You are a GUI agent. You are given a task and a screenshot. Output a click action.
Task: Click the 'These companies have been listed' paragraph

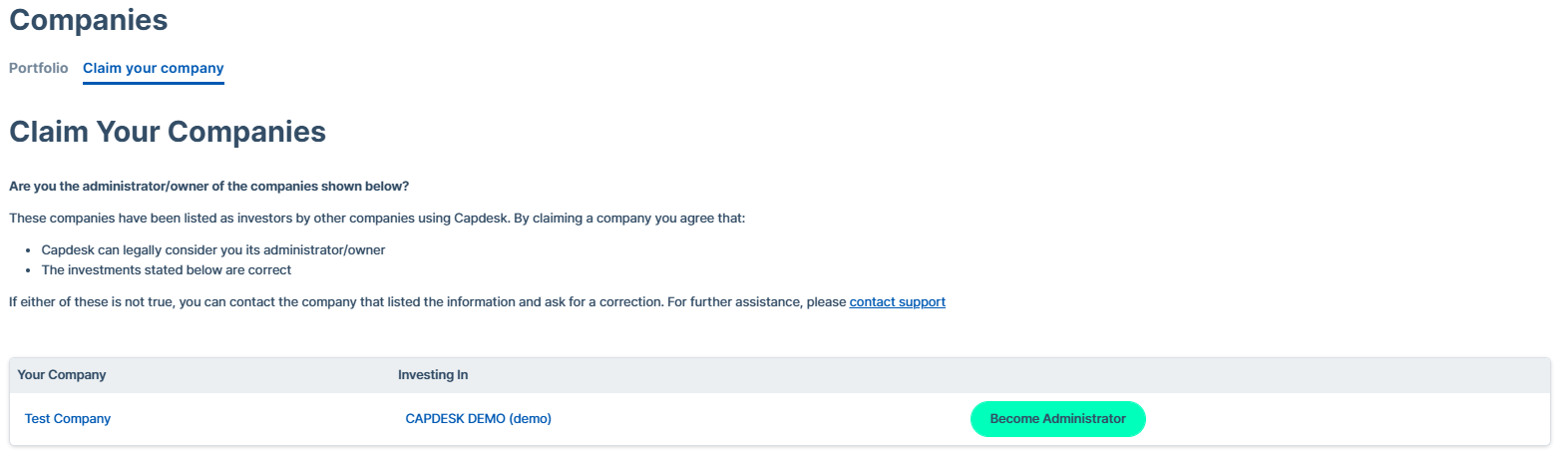[x=377, y=219]
